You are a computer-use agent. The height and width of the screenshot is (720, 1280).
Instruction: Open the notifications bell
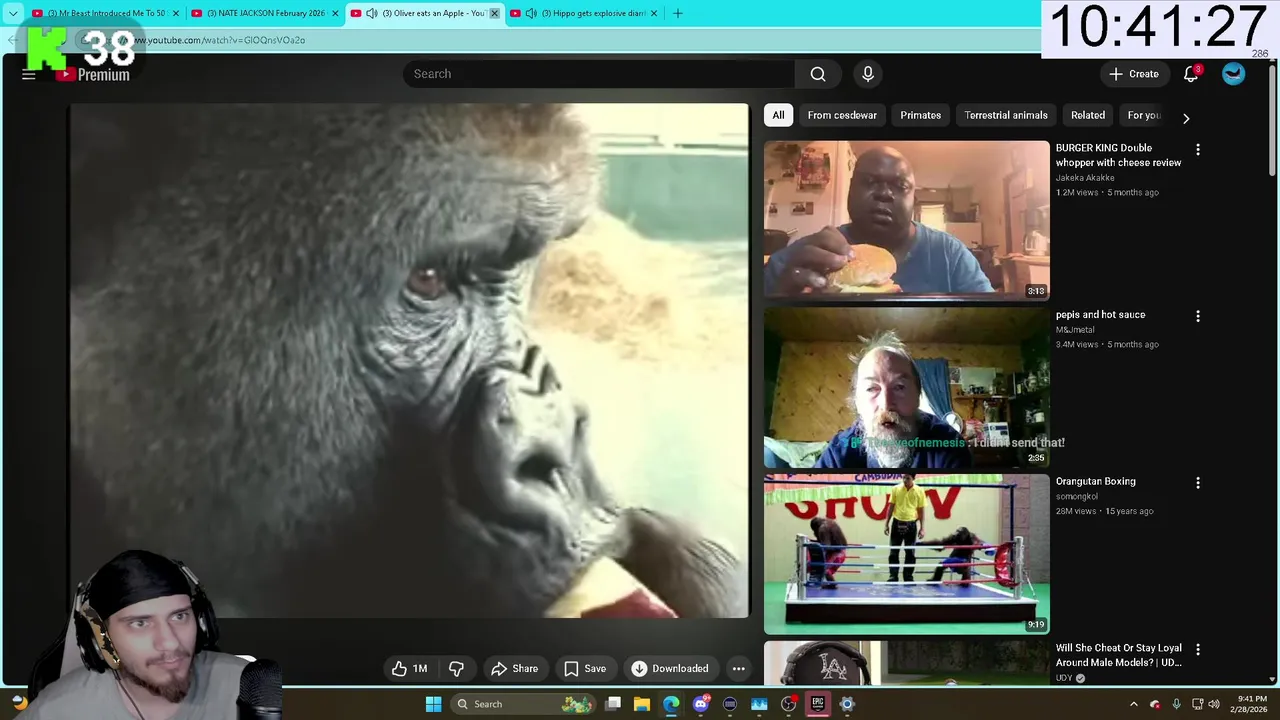[x=1191, y=74]
